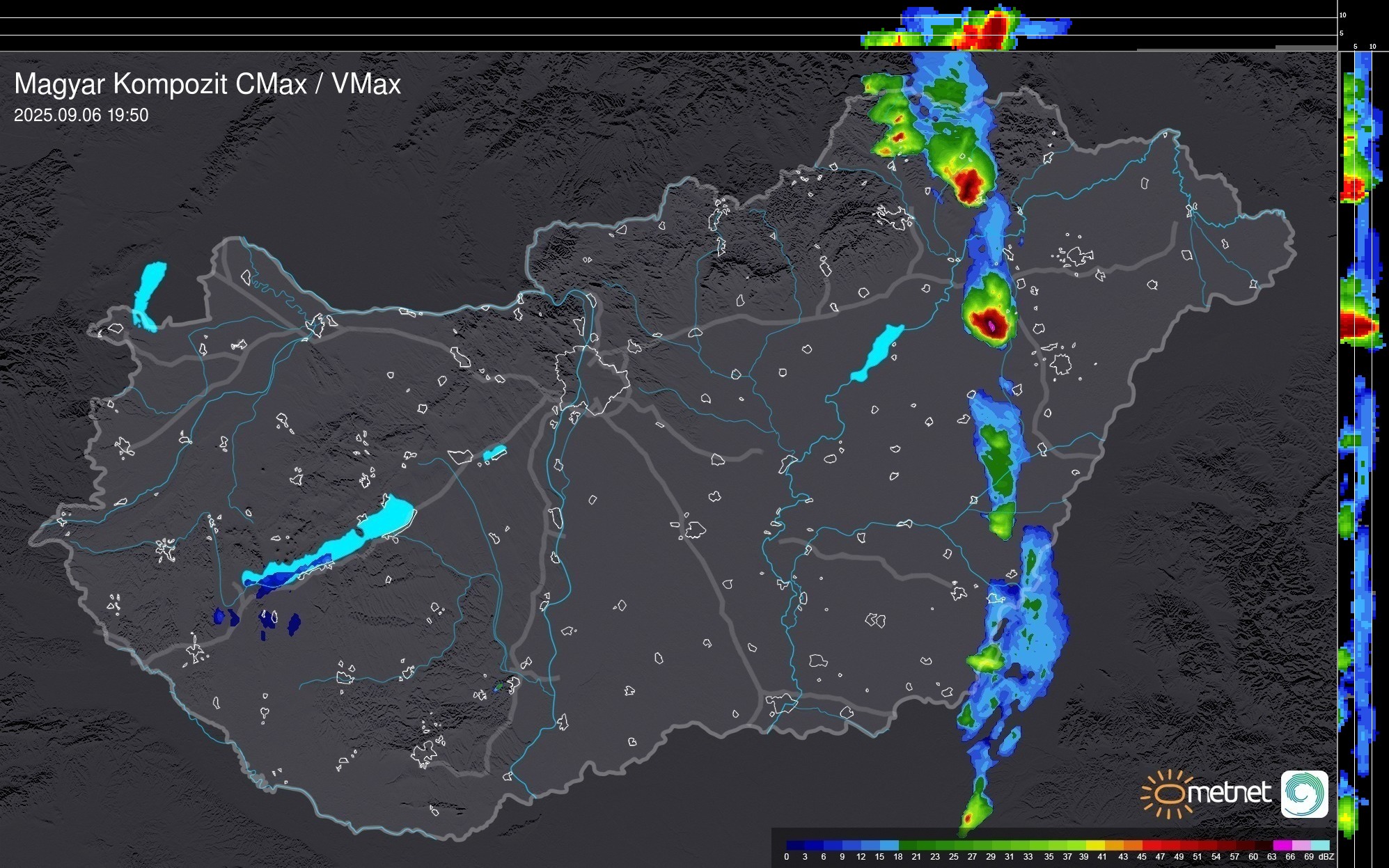Click the 2025.09.06 19:50 timestamp
Viewport: 1389px width, 868px height.
81,116
